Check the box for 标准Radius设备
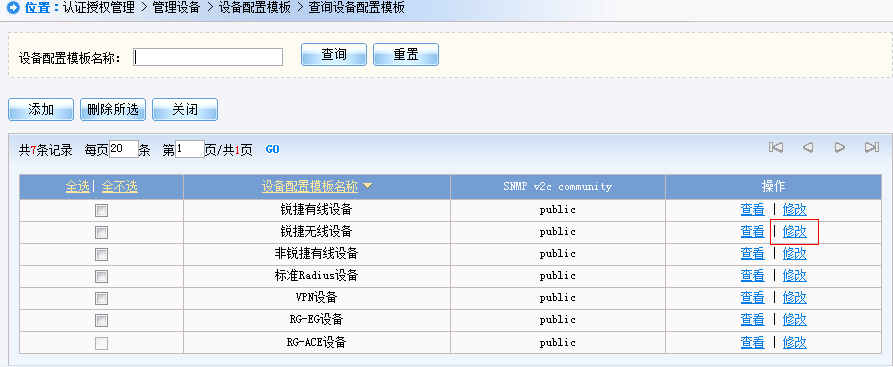Image resolution: width=893 pixels, height=367 pixels. (101, 276)
